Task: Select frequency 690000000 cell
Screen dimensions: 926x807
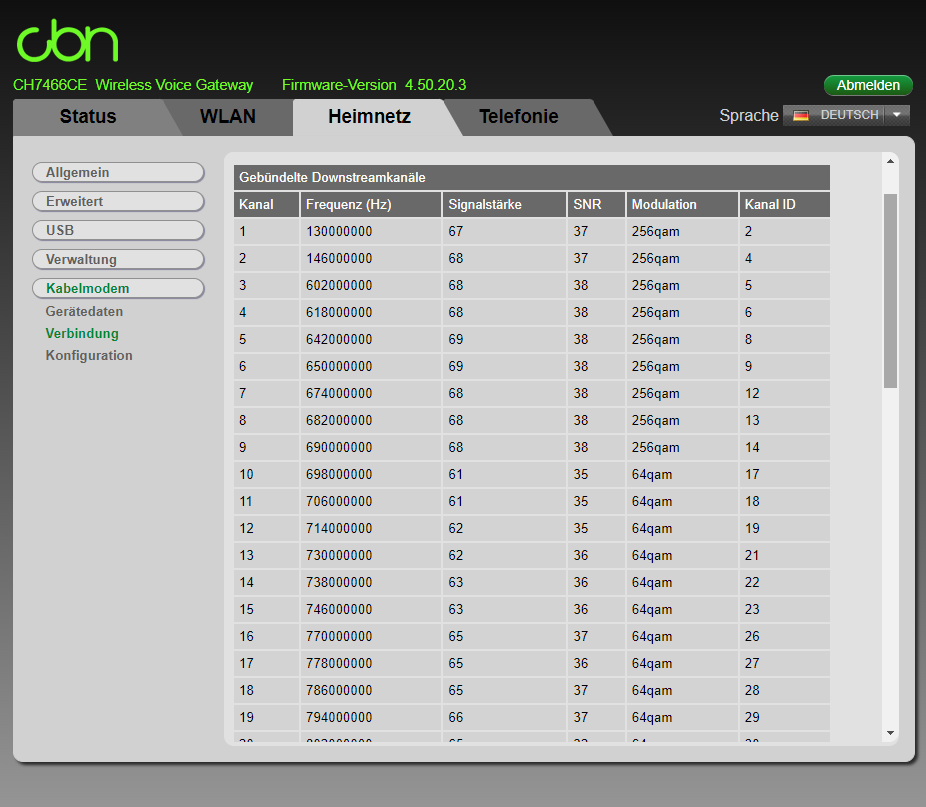Action: 371,447
